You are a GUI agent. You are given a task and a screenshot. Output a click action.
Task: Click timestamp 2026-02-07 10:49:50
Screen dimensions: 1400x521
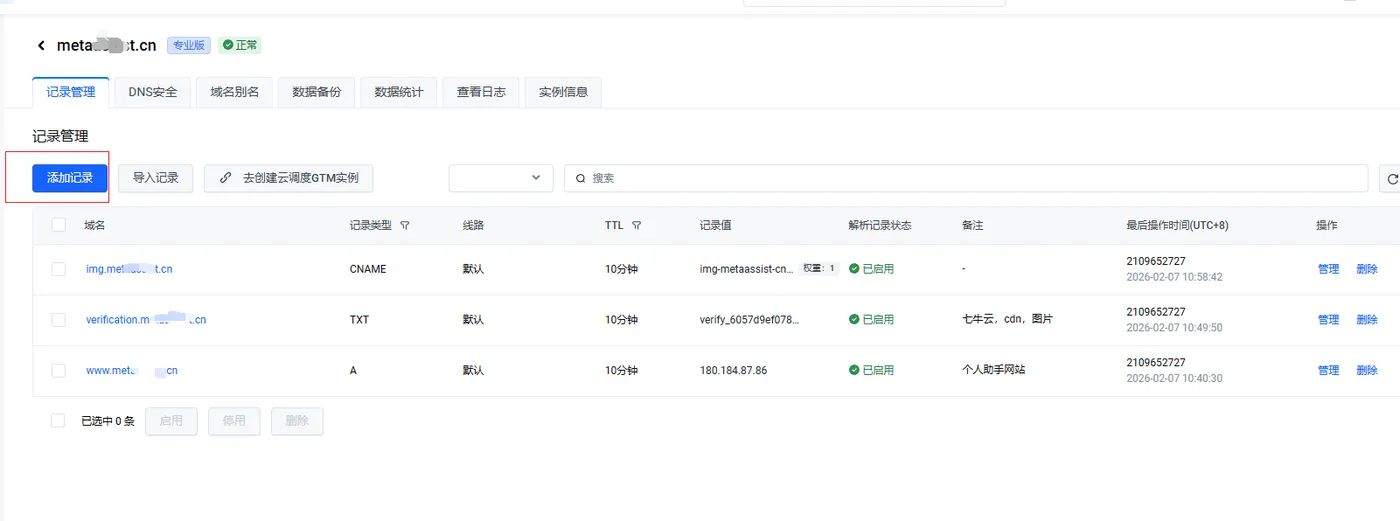point(1174,328)
